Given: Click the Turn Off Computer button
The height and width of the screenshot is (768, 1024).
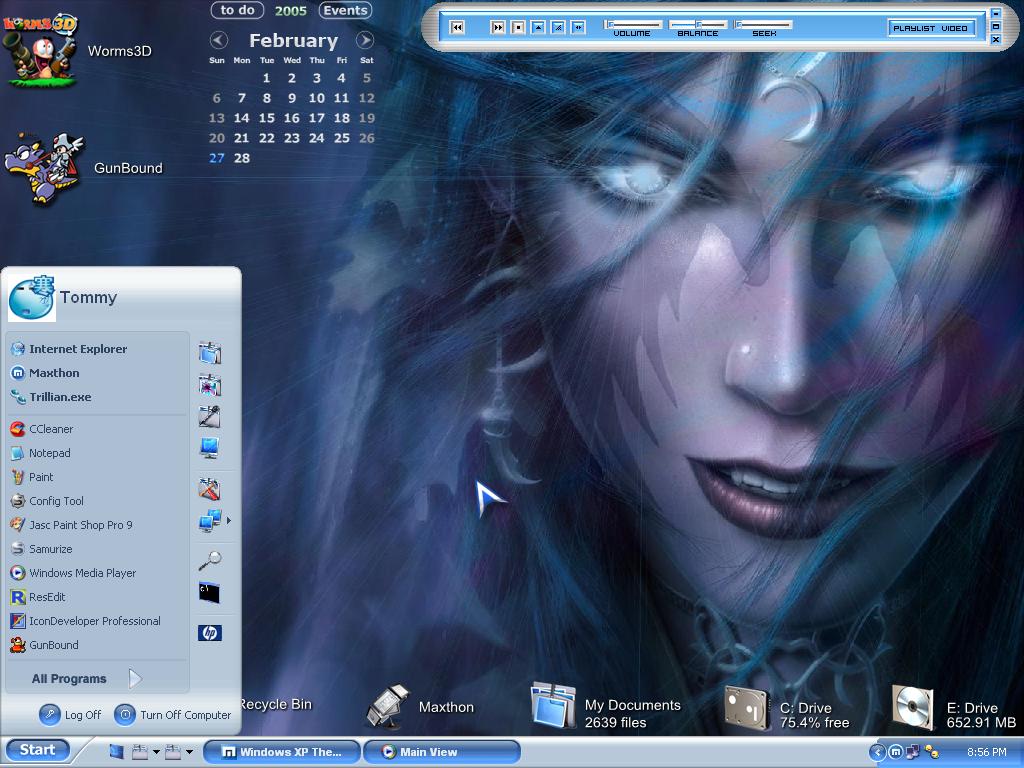Looking at the screenshot, I should 172,714.
